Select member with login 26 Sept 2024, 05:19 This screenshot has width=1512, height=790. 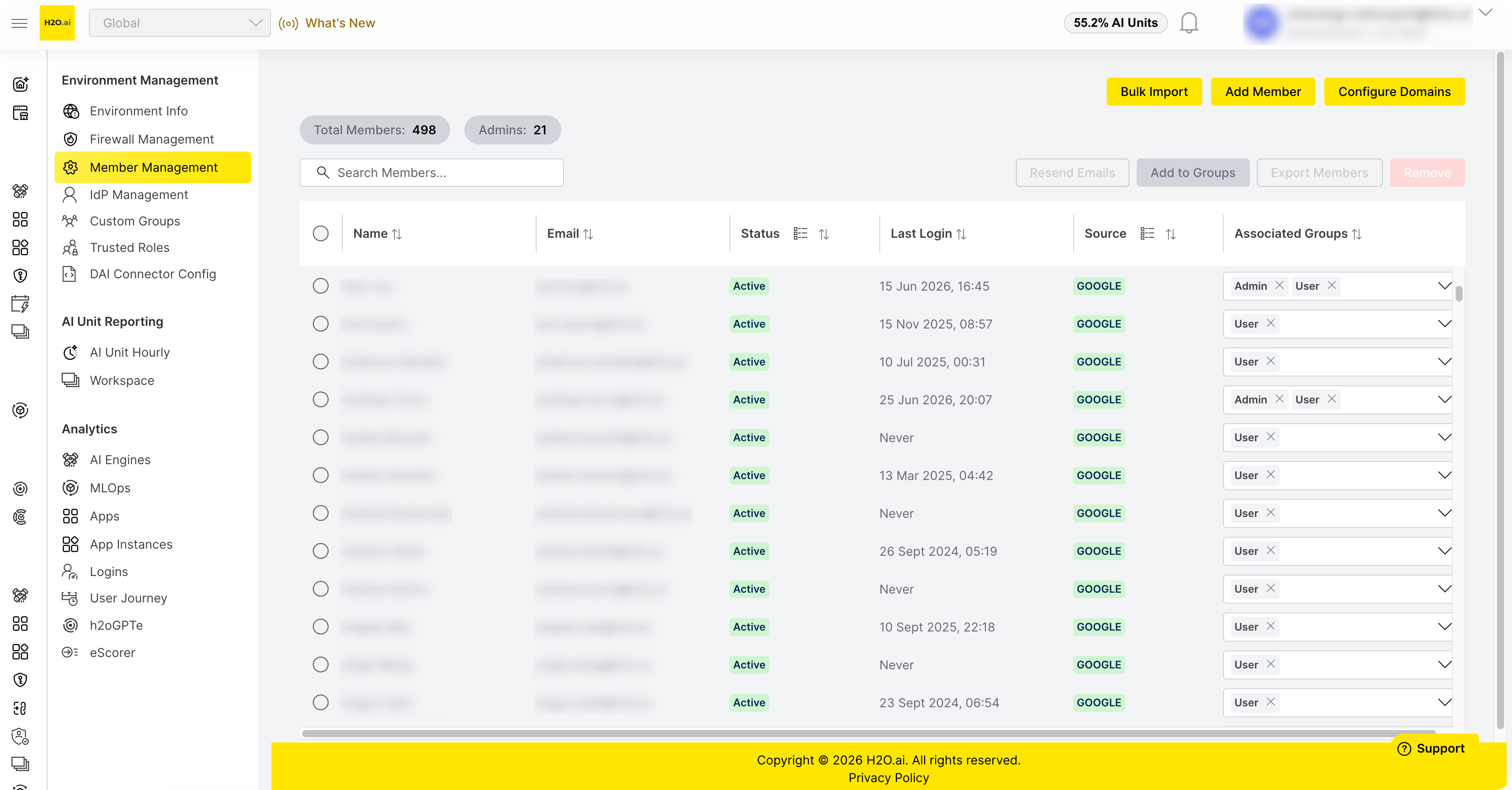320,551
